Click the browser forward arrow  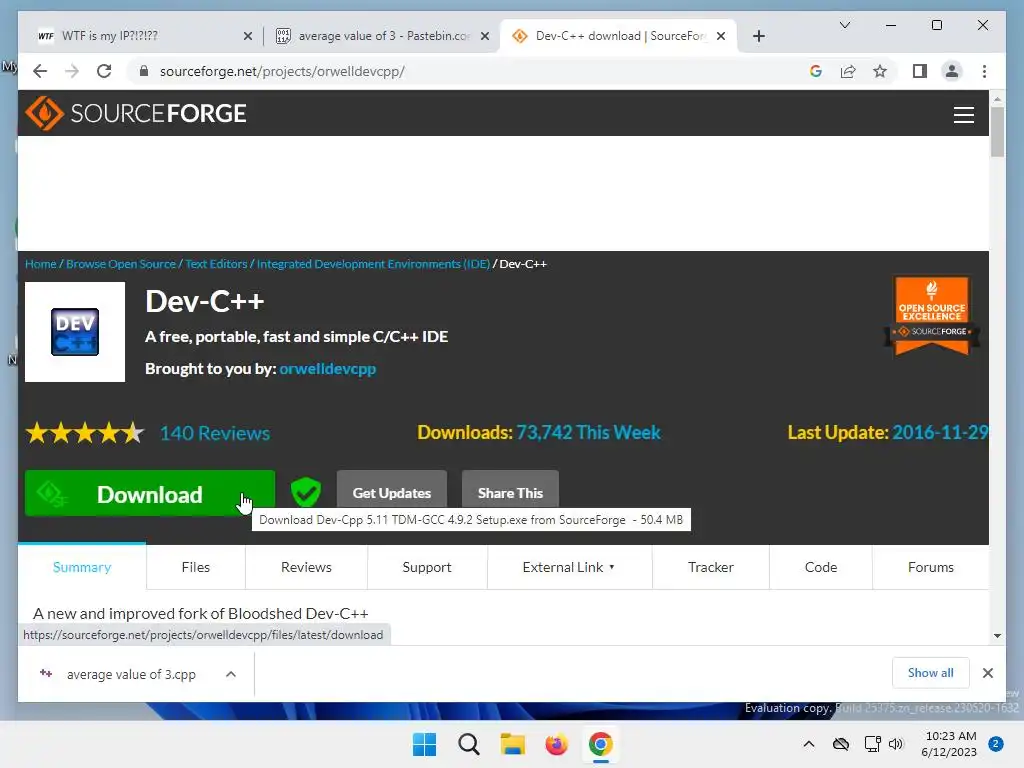click(x=72, y=71)
